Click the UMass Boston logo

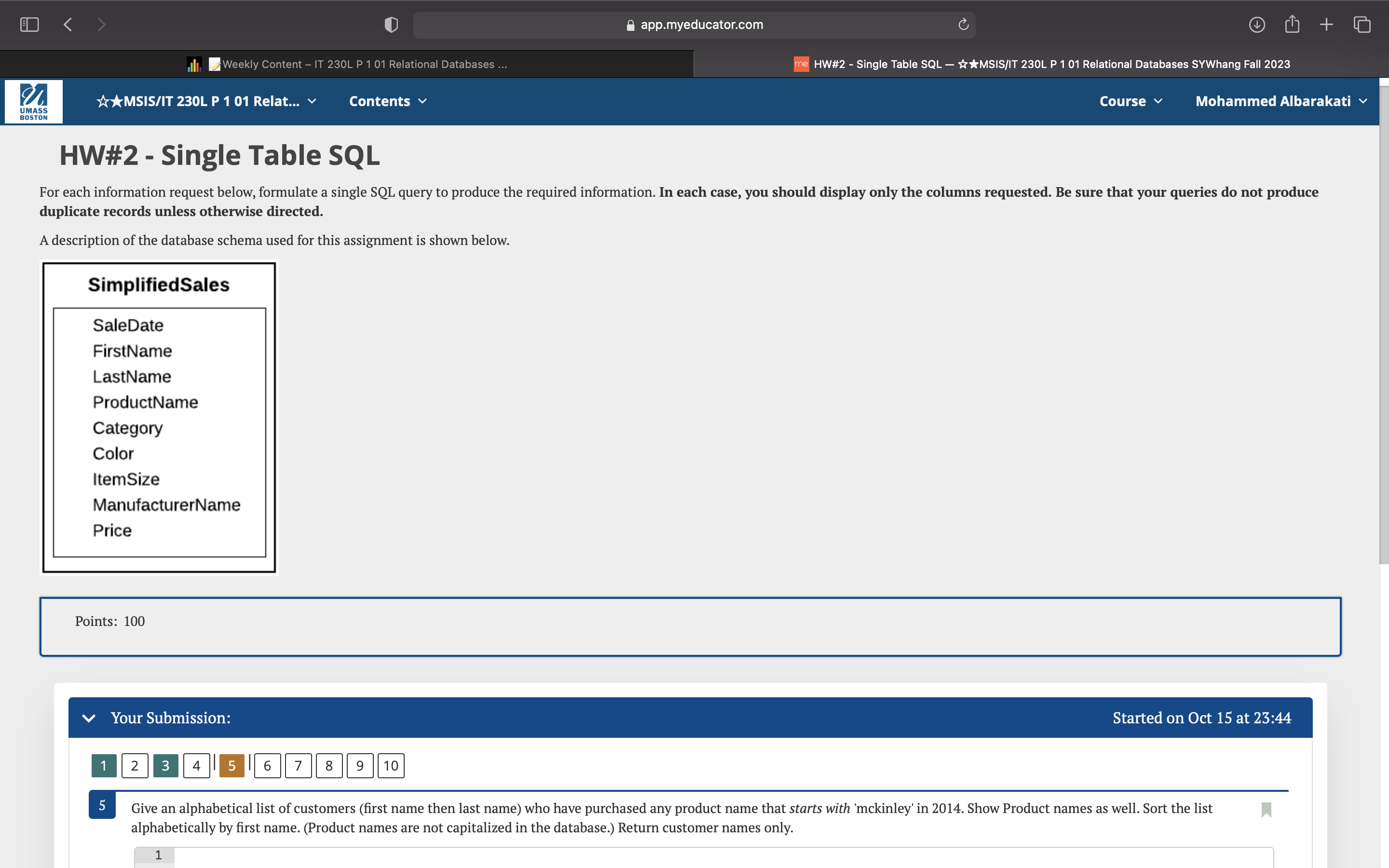click(x=34, y=102)
